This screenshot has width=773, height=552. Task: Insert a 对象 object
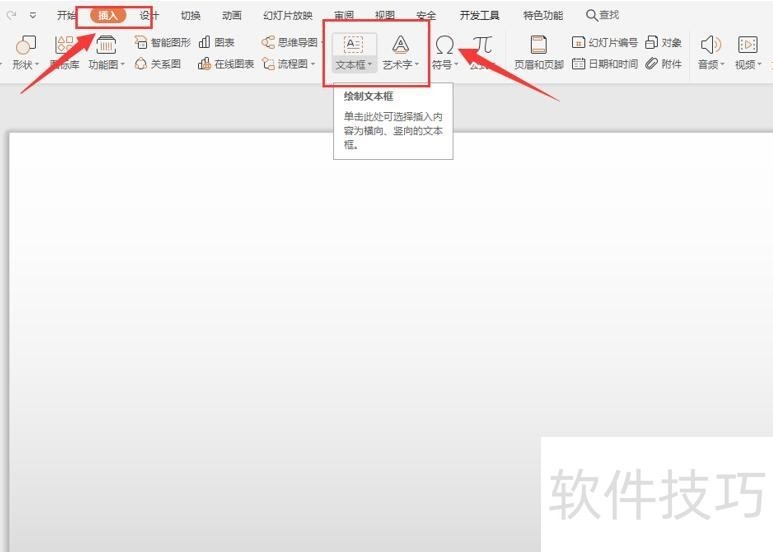tap(663, 42)
